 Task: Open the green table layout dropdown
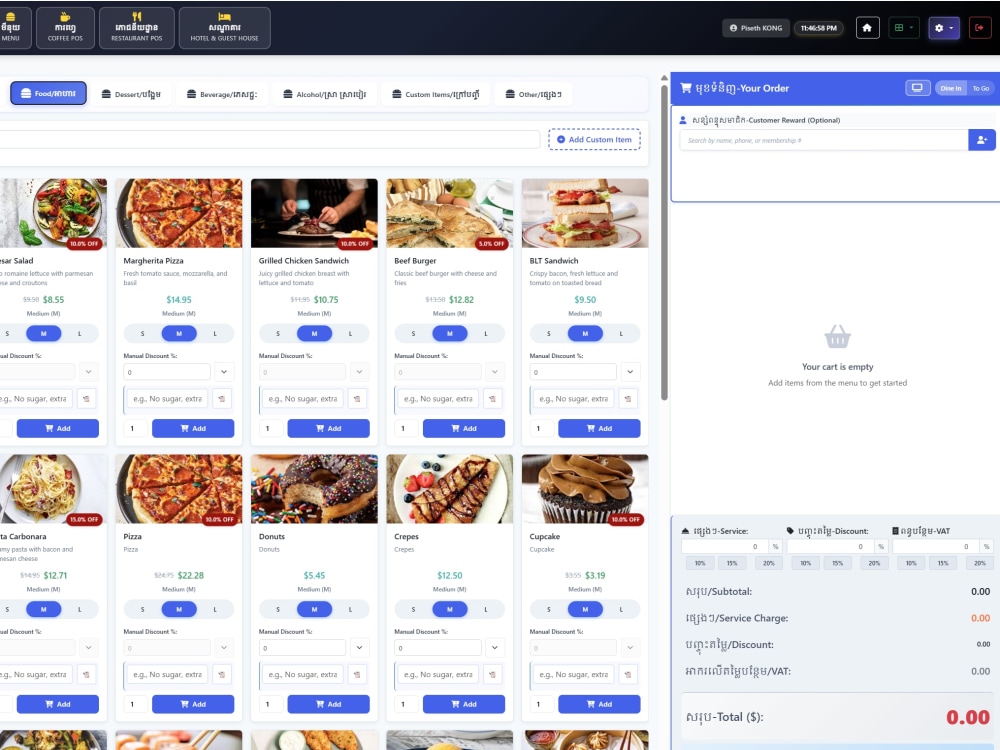(904, 28)
